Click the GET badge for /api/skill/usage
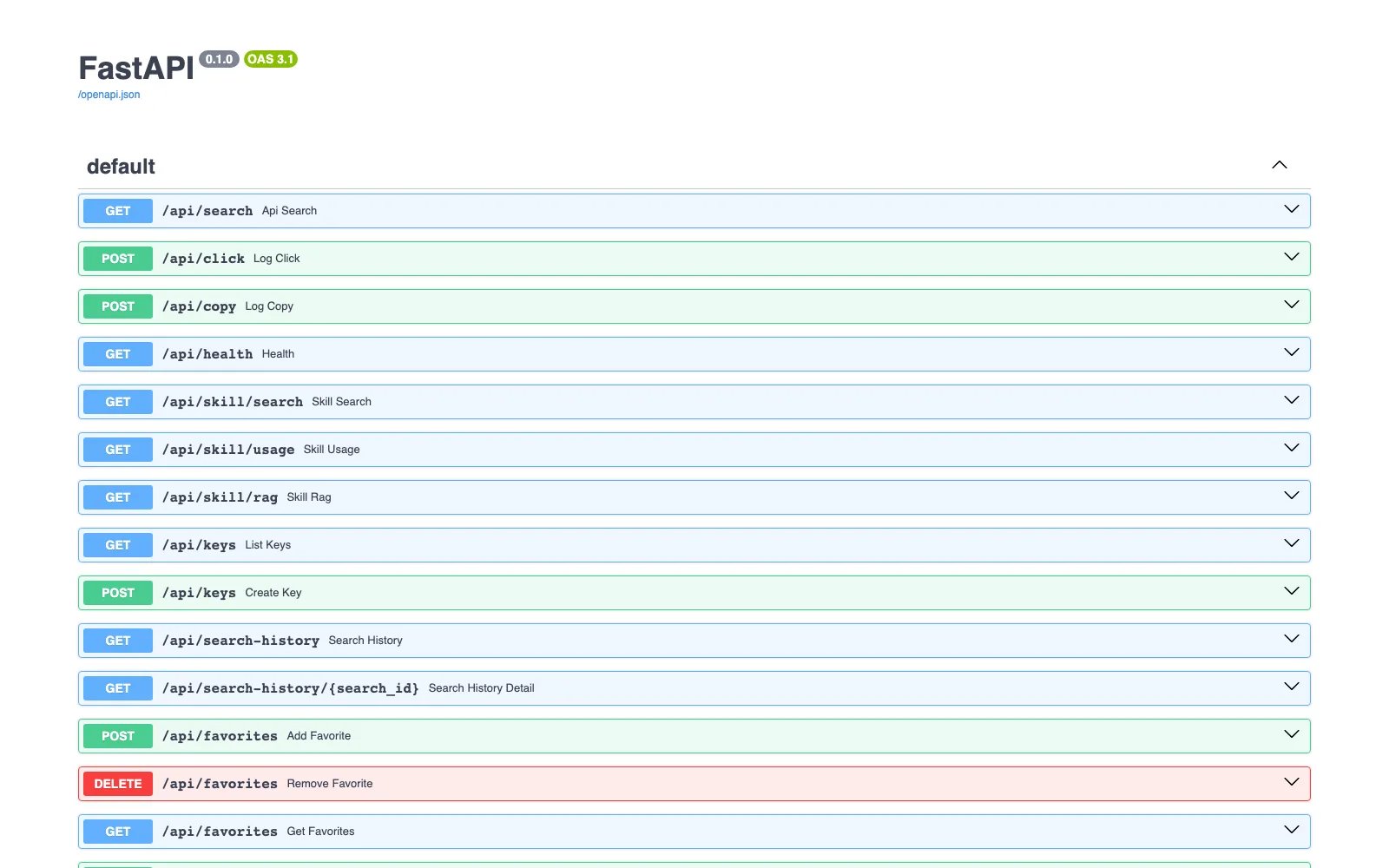 point(118,450)
